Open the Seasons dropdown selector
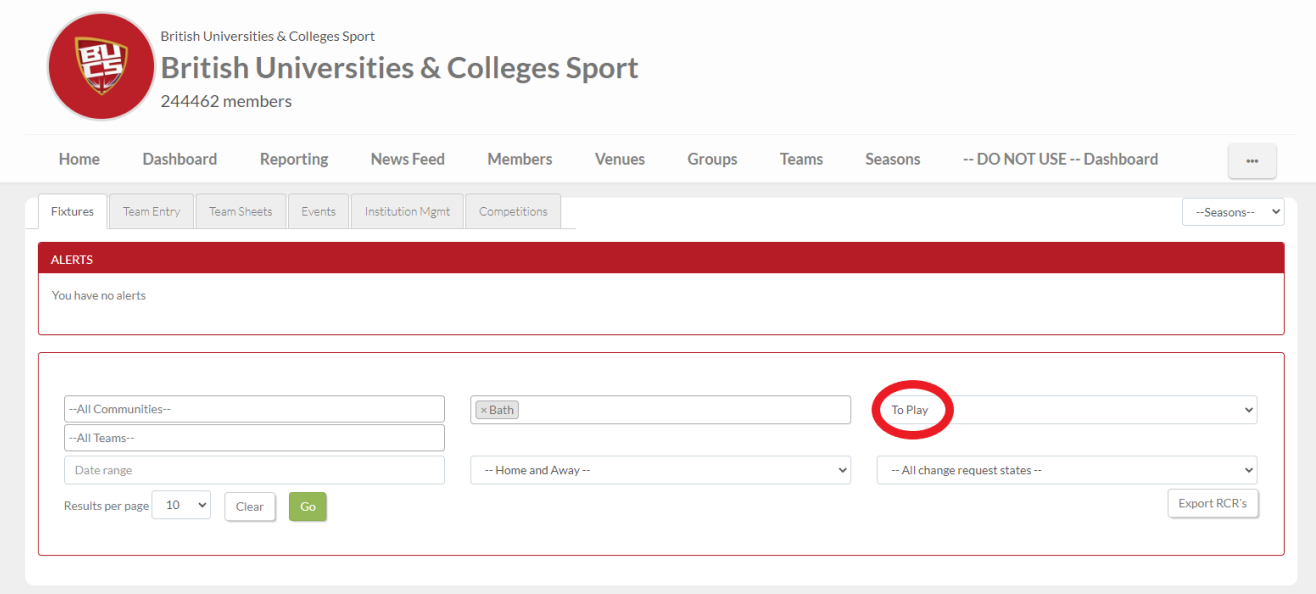 (x=1233, y=212)
